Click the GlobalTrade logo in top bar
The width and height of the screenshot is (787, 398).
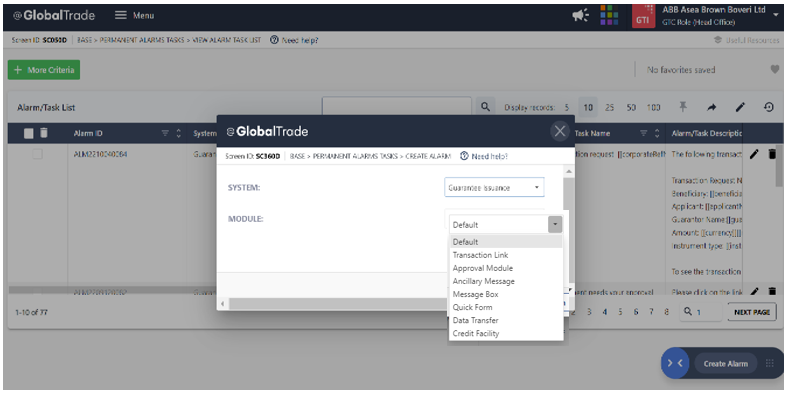pos(54,16)
